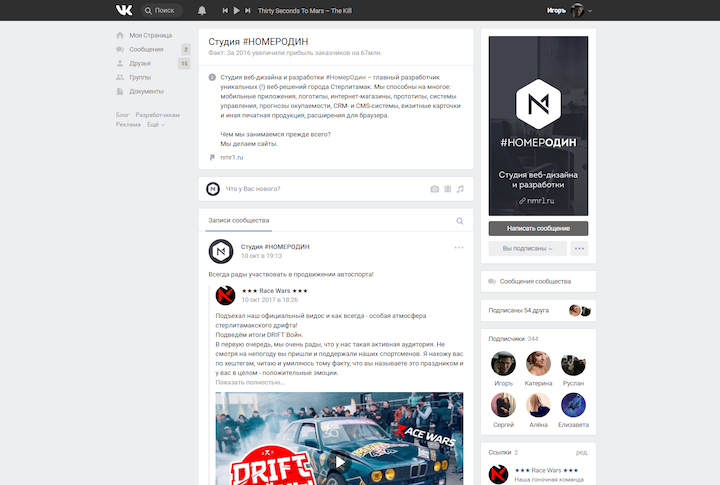Open the Race Wars reposted author name

[275, 291]
